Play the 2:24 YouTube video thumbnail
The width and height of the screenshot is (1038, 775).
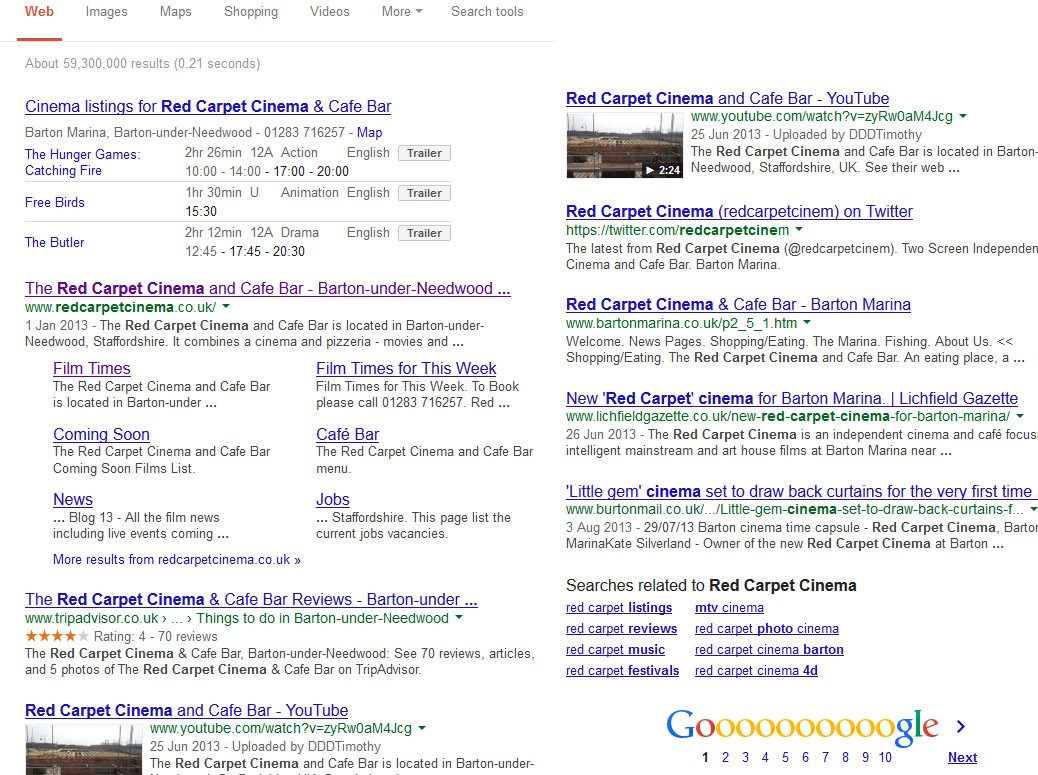tap(624, 145)
